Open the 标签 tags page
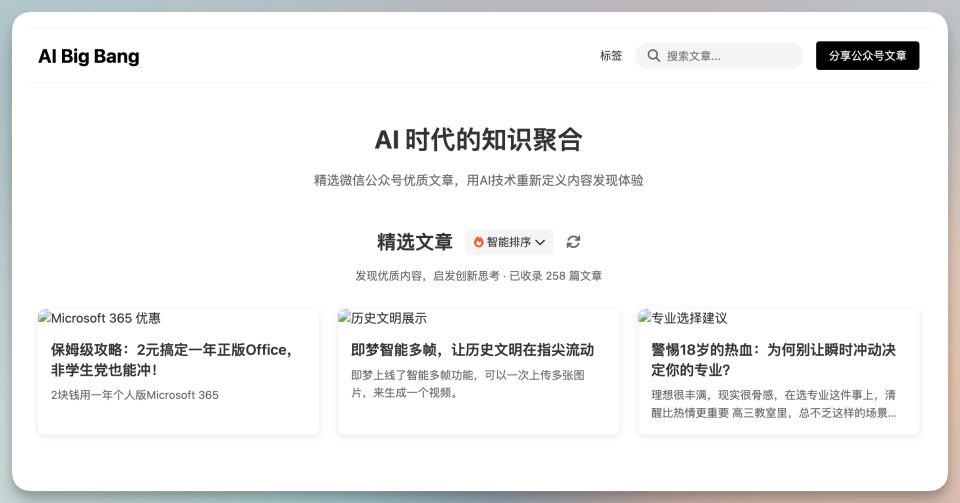960x503 pixels. pyautogui.click(x=610, y=56)
